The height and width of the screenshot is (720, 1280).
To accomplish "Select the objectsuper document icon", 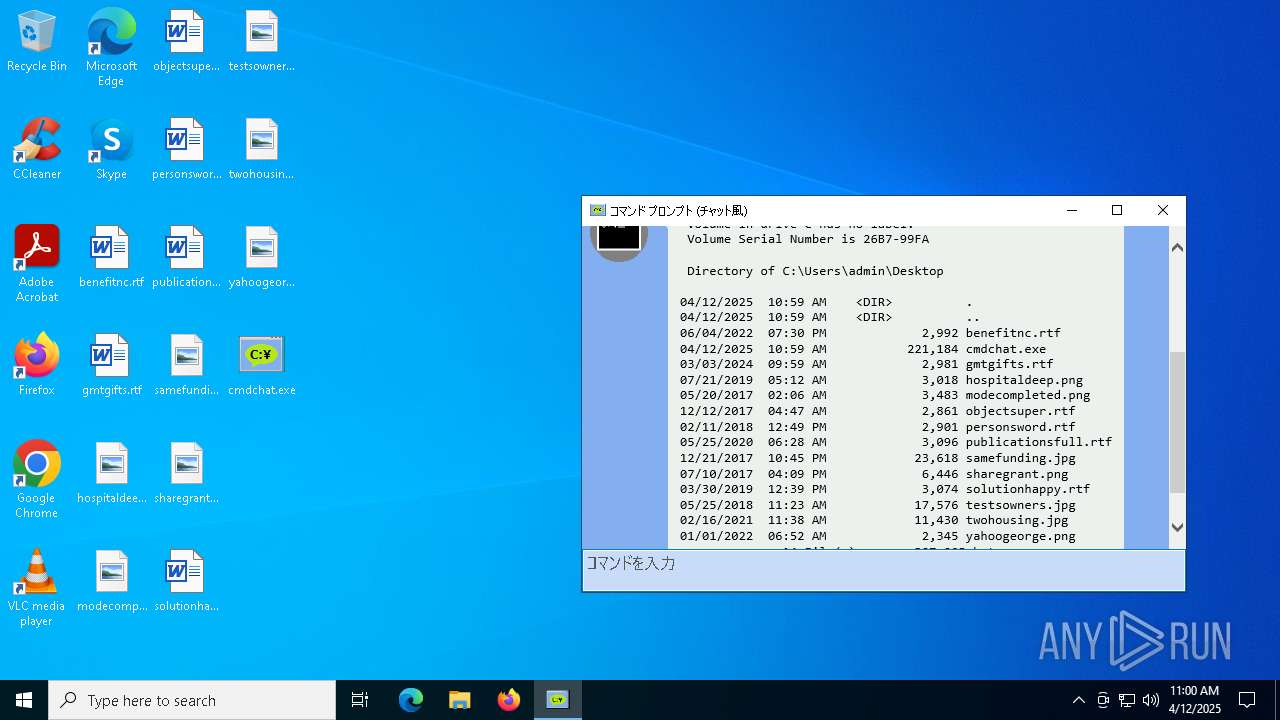I will click(186, 43).
